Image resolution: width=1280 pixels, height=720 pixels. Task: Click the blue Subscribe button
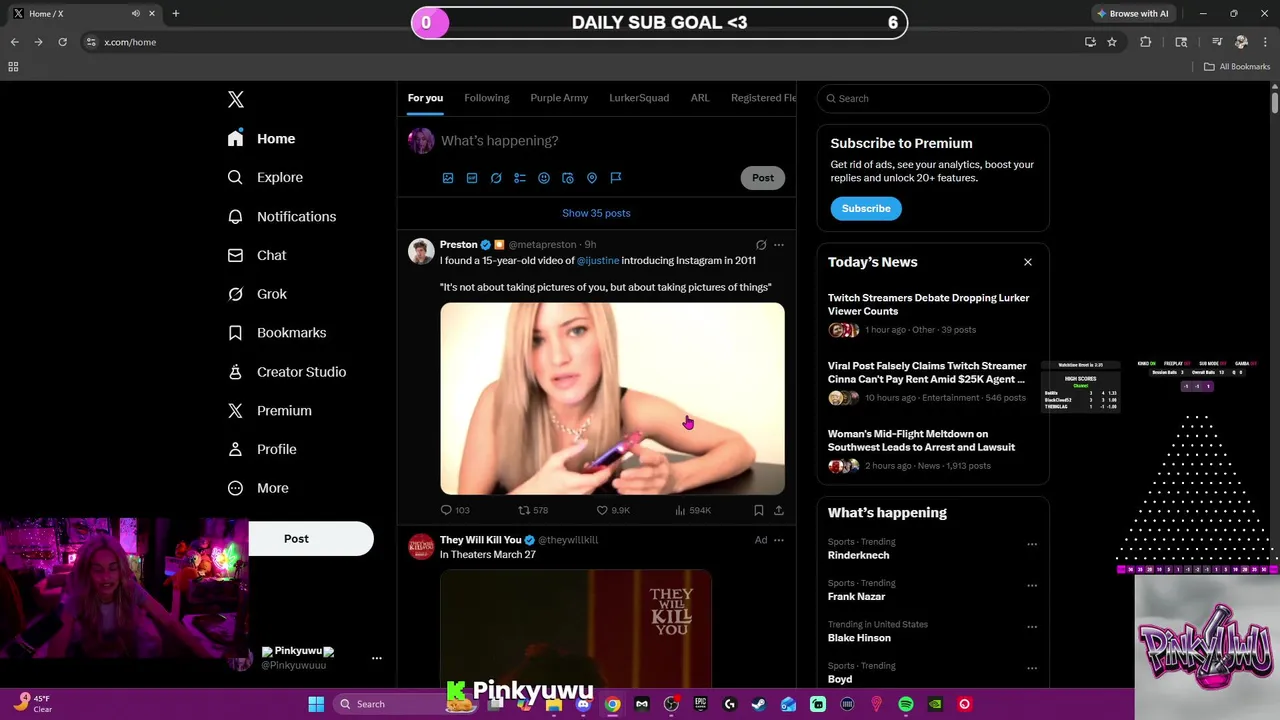[866, 208]
